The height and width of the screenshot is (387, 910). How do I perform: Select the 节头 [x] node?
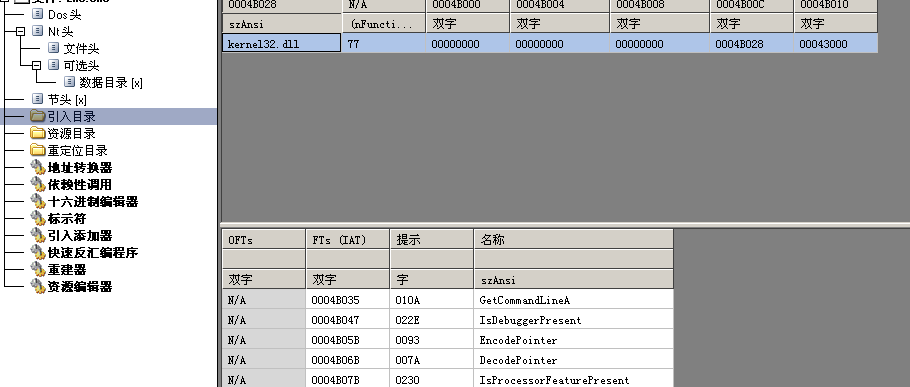67,100
